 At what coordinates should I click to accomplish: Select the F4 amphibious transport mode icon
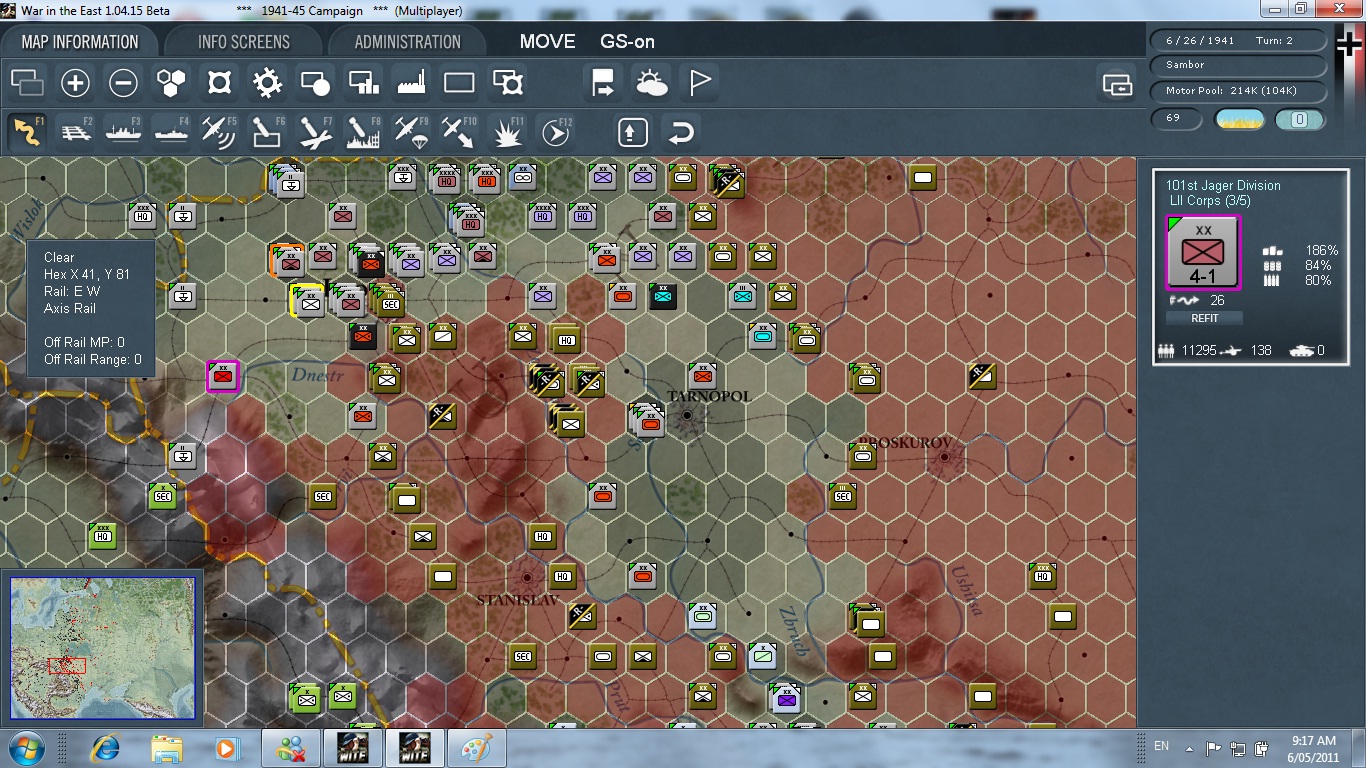(x=171, y=132)
